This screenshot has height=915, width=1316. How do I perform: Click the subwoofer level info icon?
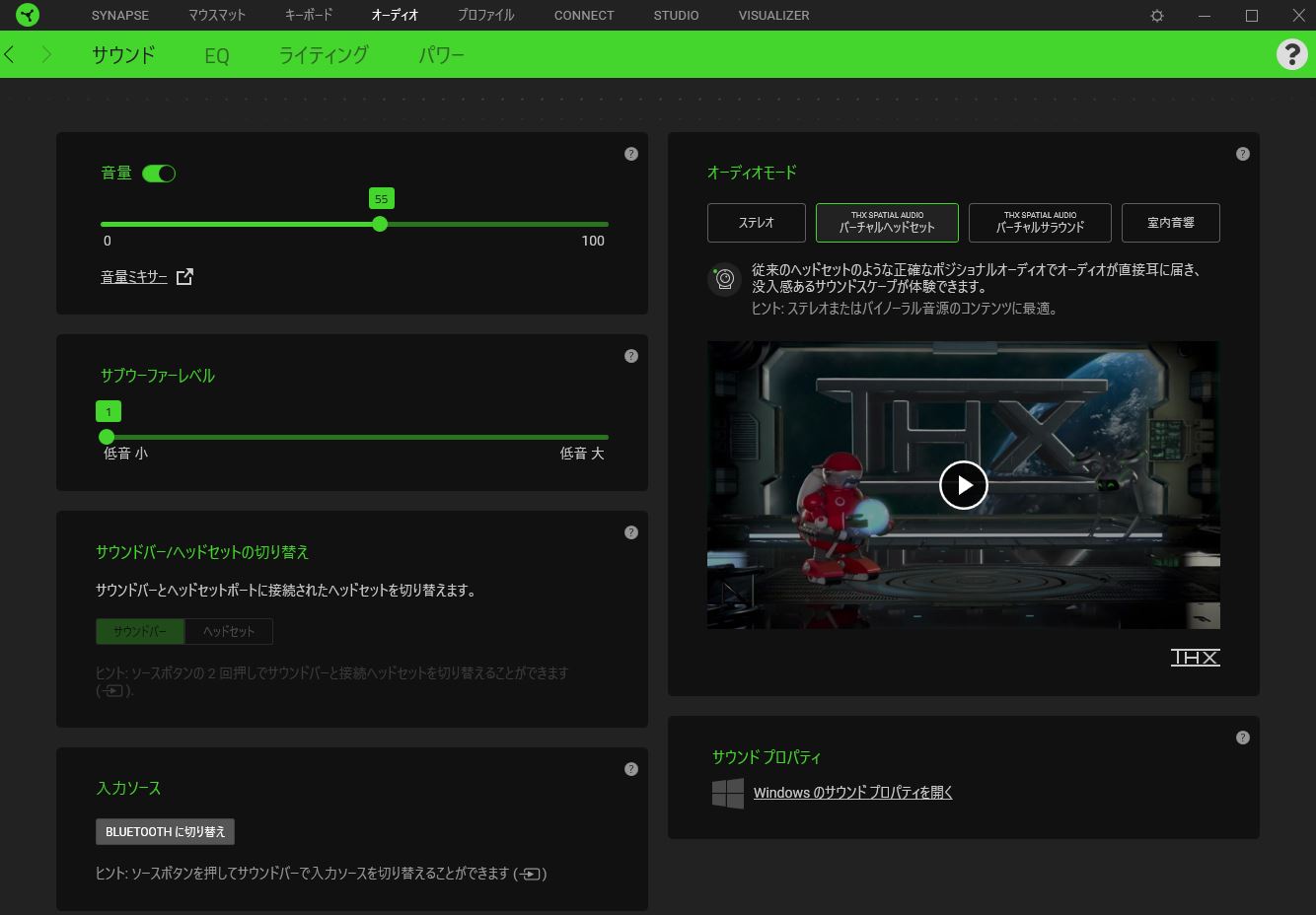coord(631,356)
